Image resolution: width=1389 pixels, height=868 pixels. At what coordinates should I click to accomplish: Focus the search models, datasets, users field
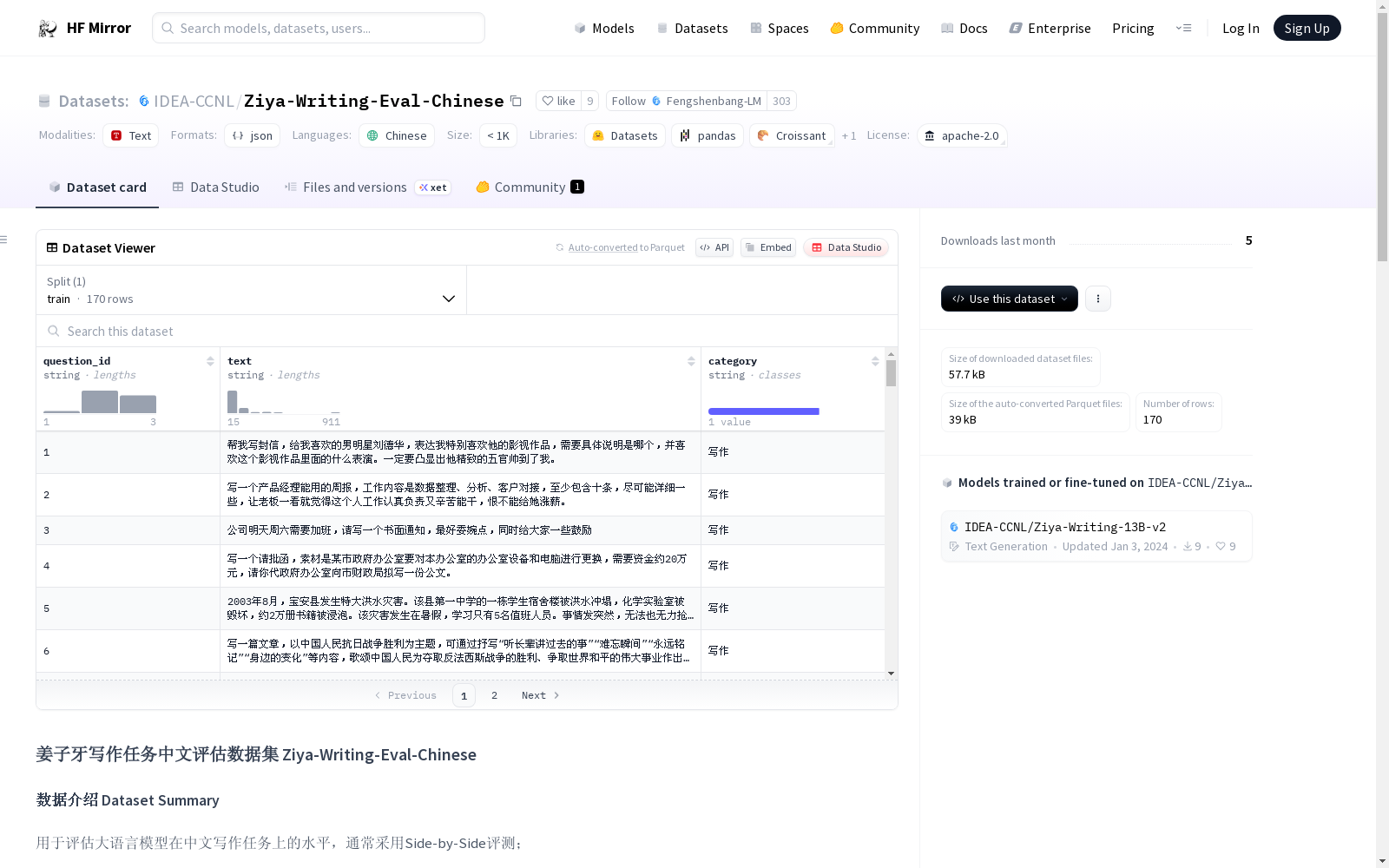(319, 28)
